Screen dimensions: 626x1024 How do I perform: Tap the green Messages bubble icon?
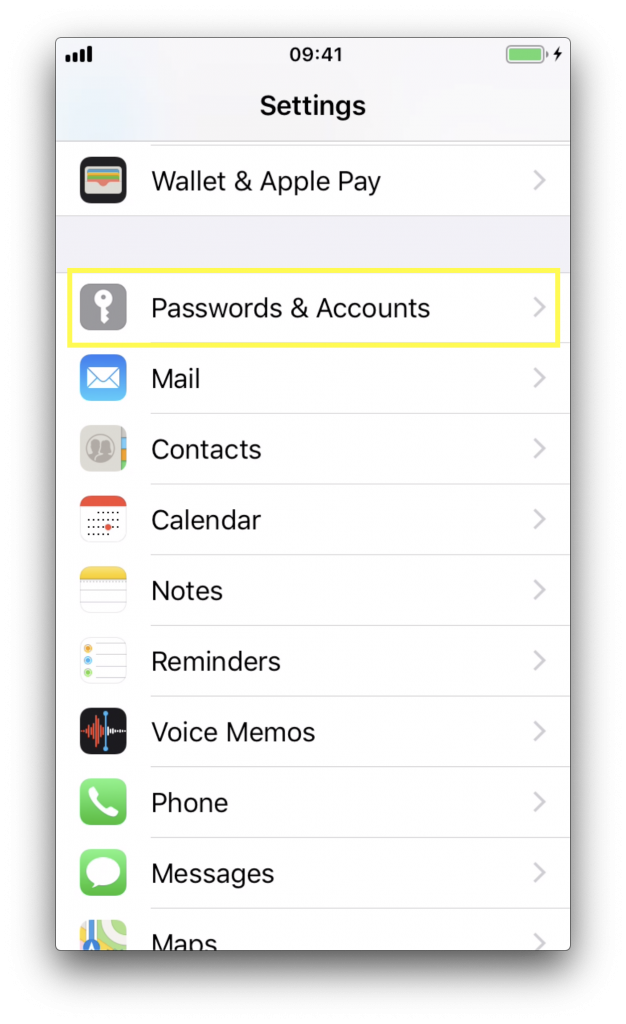[x=103, y=872]
